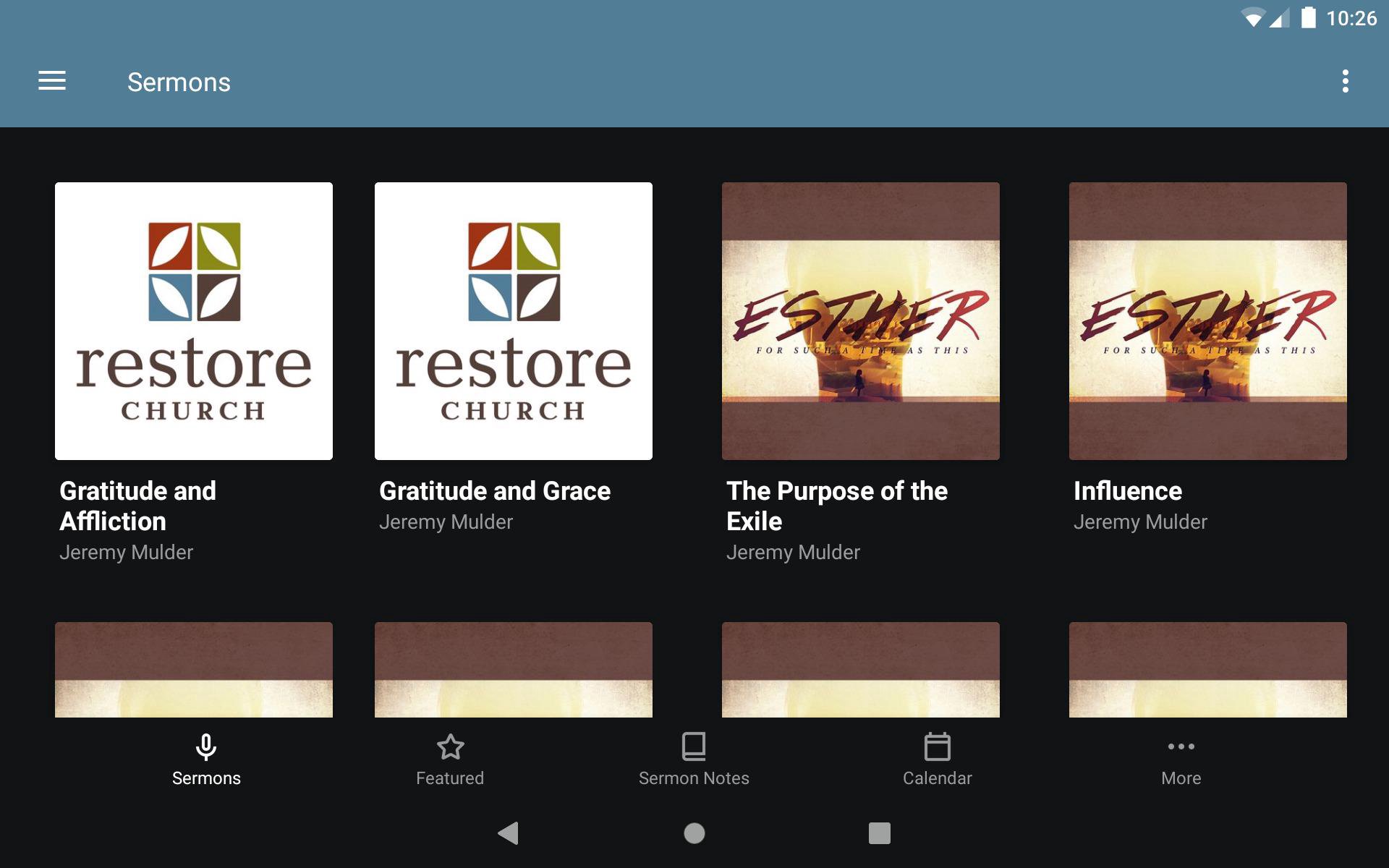Open The Purpose of the Exile artwork
The image size is (1389, 868).
click(x=861, y=321)
